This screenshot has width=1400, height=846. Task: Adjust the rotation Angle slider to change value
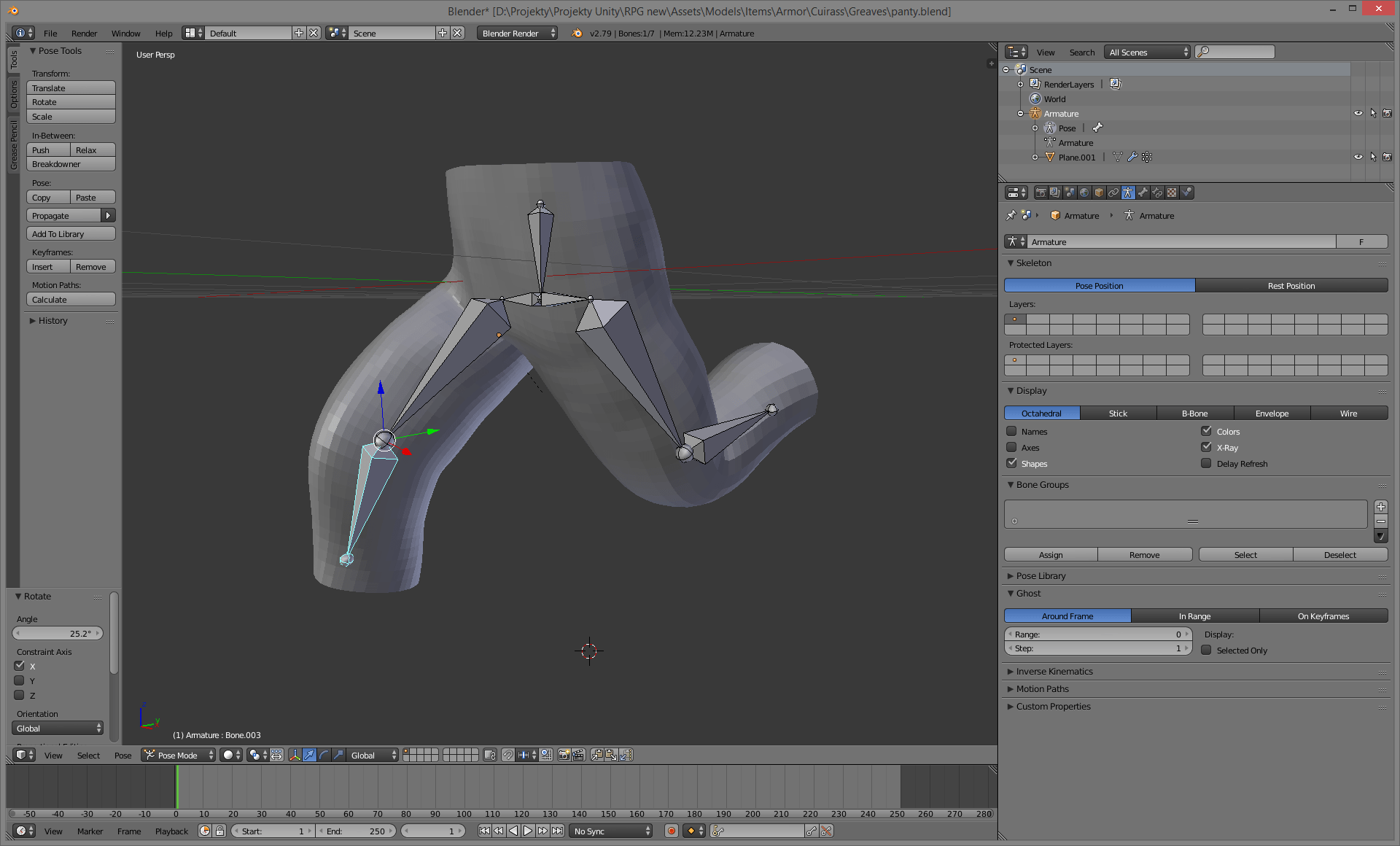pos(57,633)
